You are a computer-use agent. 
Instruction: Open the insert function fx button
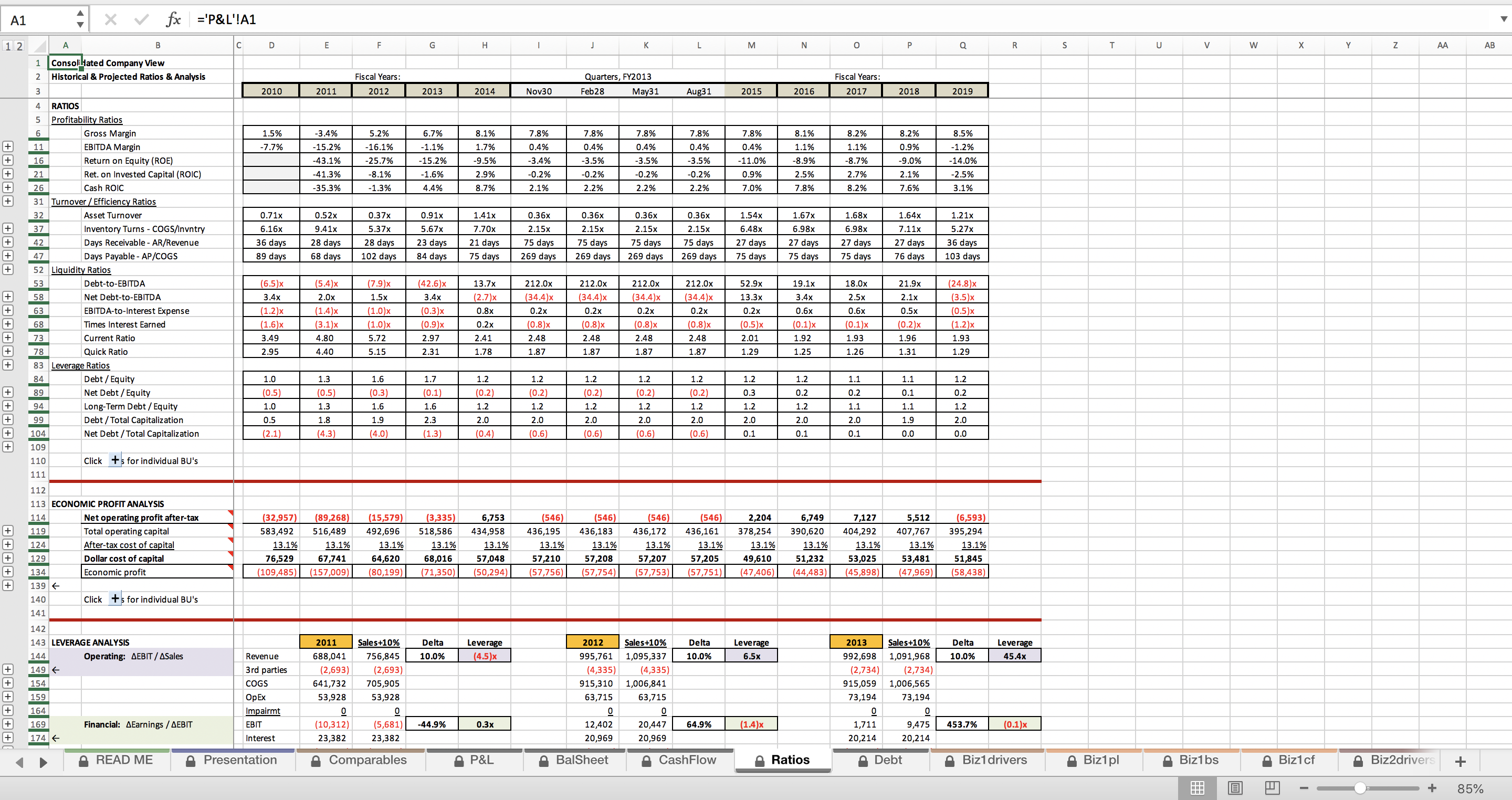[173, 20]
